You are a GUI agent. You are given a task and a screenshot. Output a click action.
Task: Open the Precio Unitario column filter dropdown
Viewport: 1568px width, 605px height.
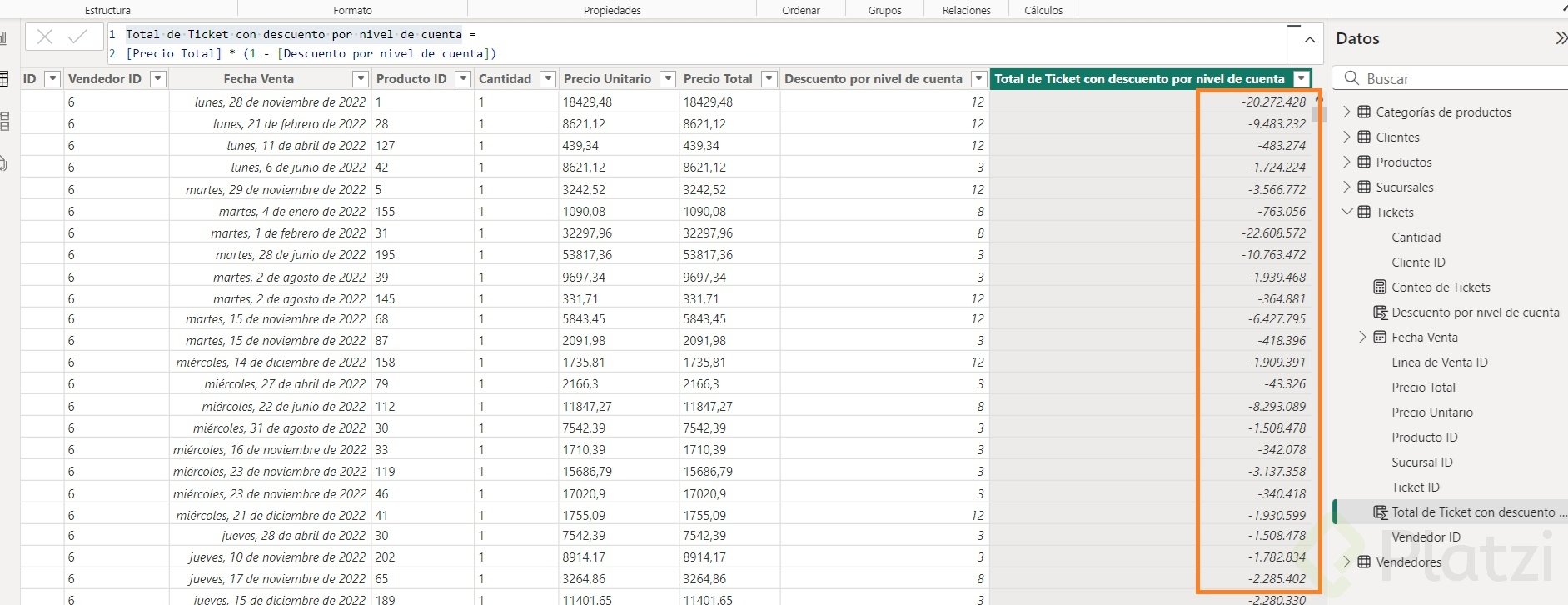click(x=668, y=79)
